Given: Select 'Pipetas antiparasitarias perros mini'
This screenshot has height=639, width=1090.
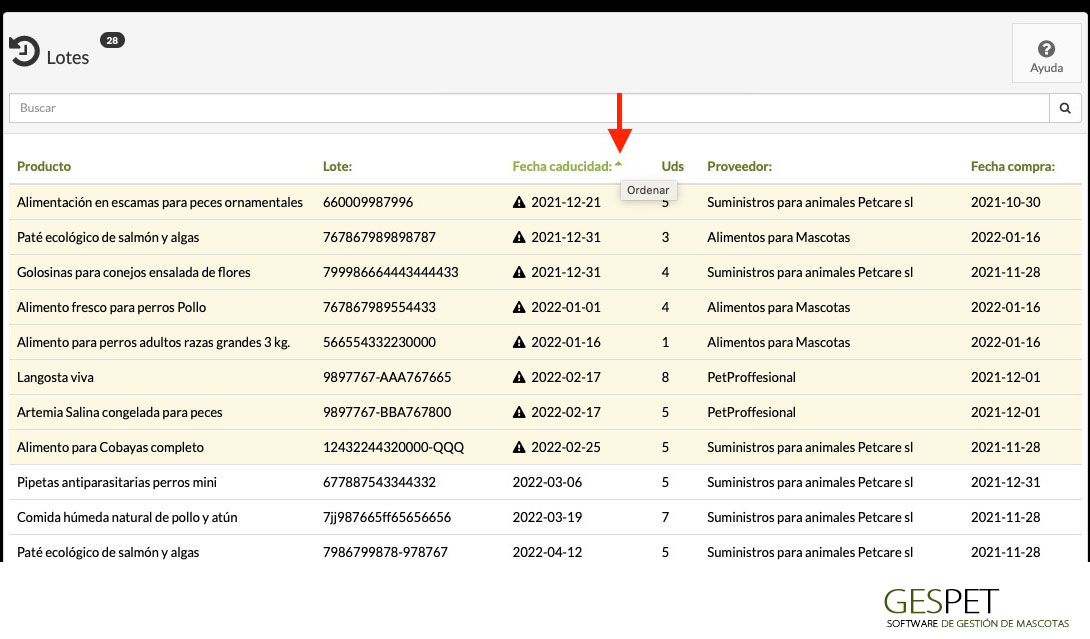Looking at the screenshot, I should click(x=117, y=482).
